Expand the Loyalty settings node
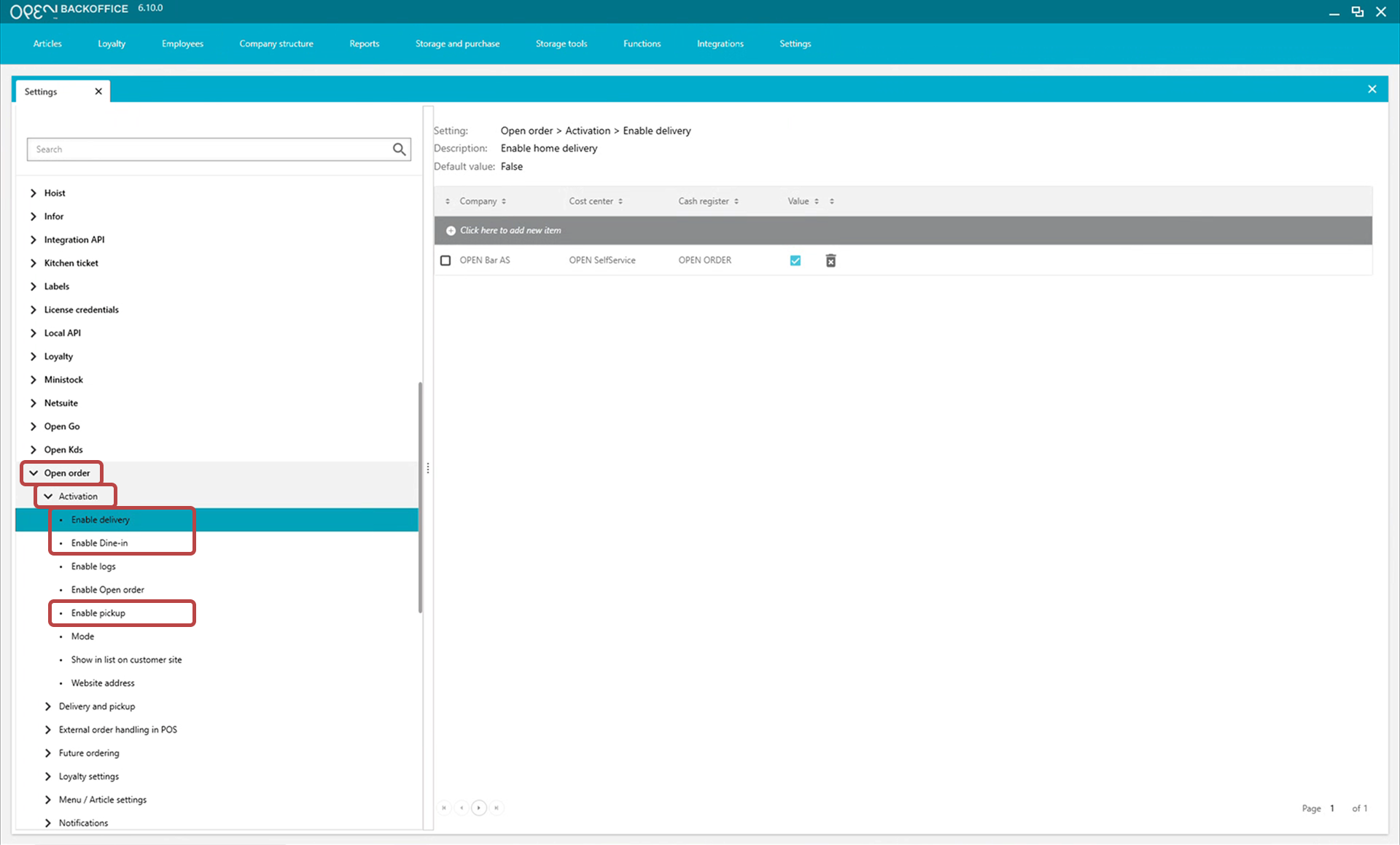This screenshot has width=1400, height=845. [x=48, y=776]
